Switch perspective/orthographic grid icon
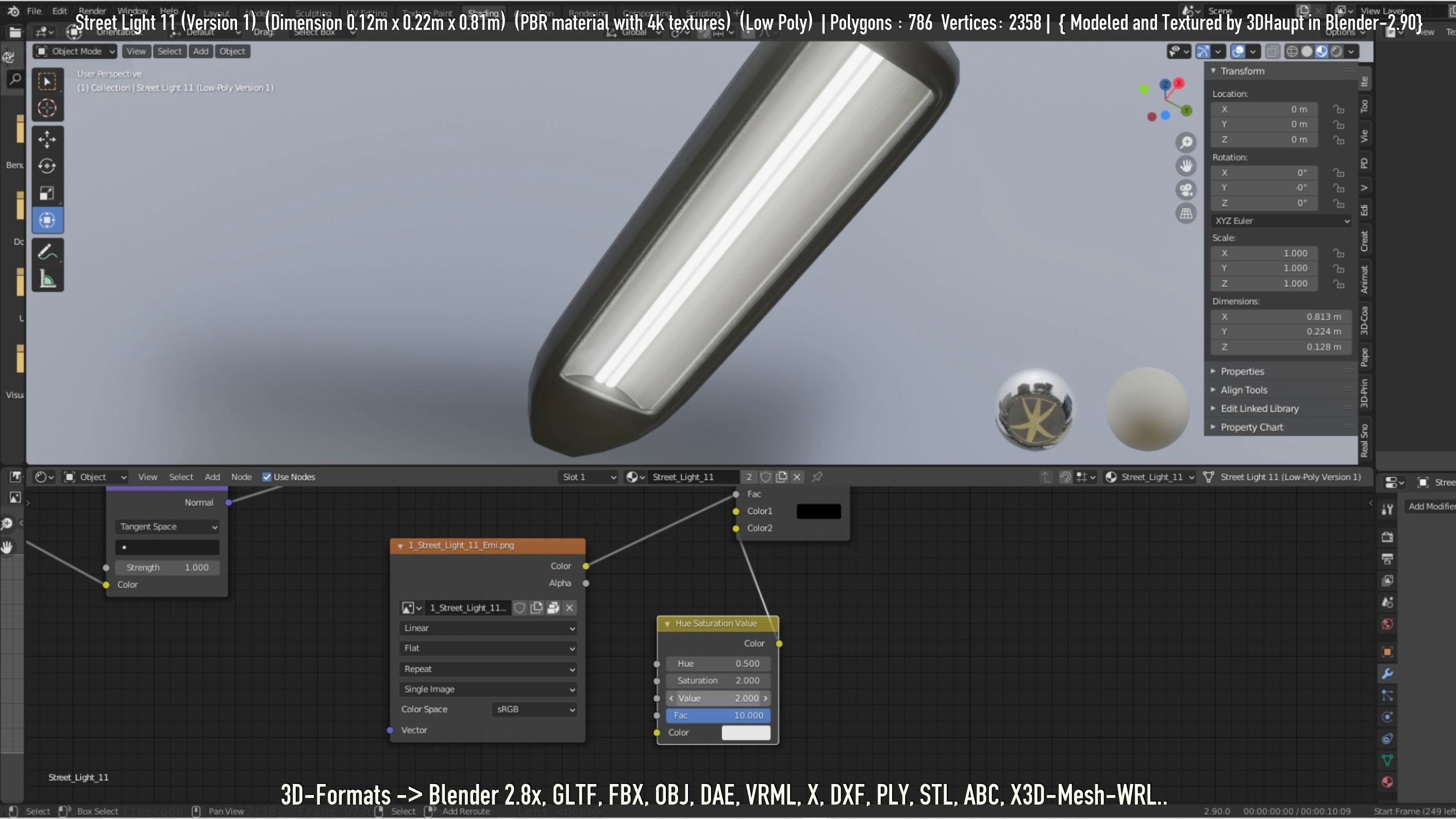Viewport: 1456px width, 819px height. (1186, 213)
